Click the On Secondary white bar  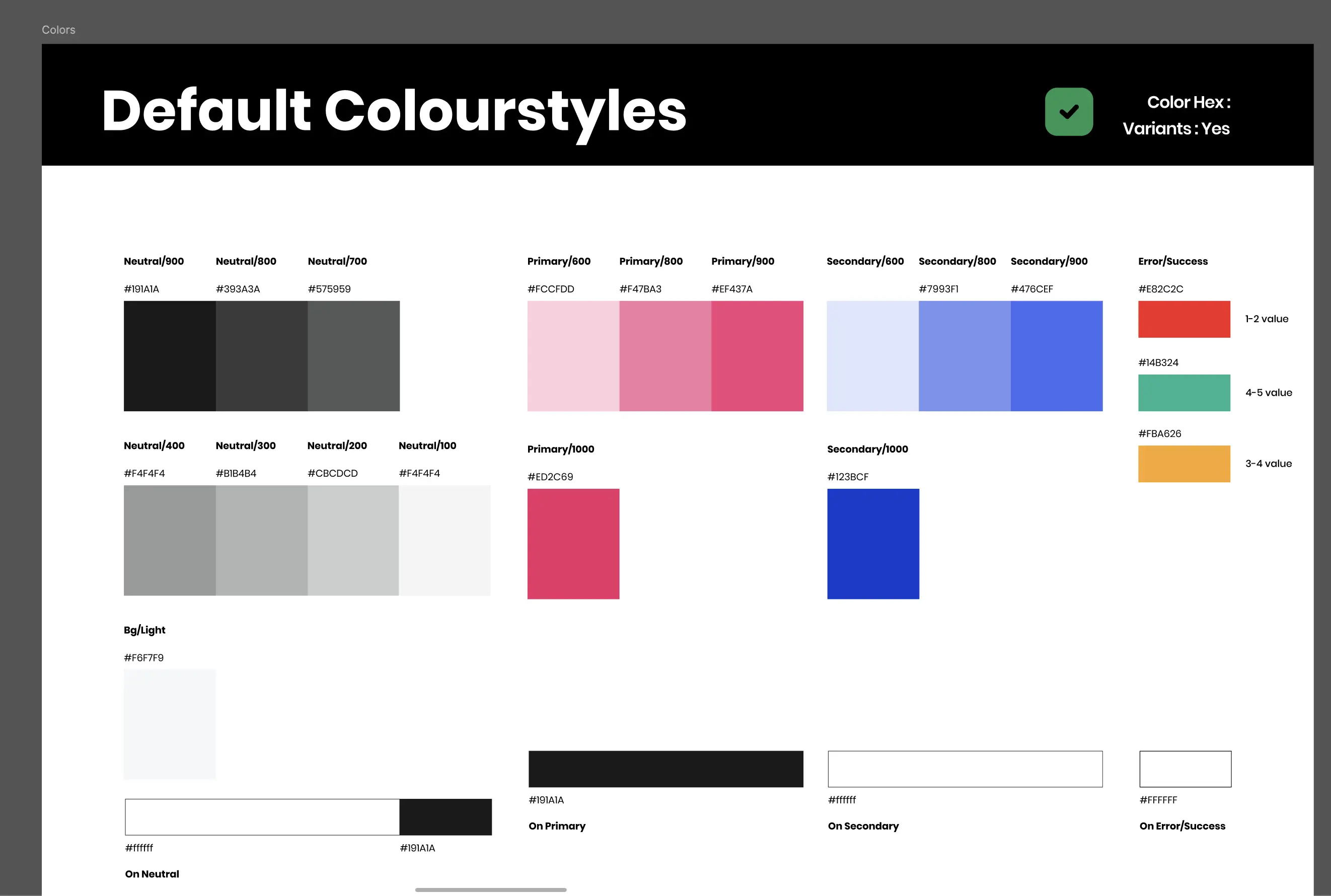pos(965,769)
